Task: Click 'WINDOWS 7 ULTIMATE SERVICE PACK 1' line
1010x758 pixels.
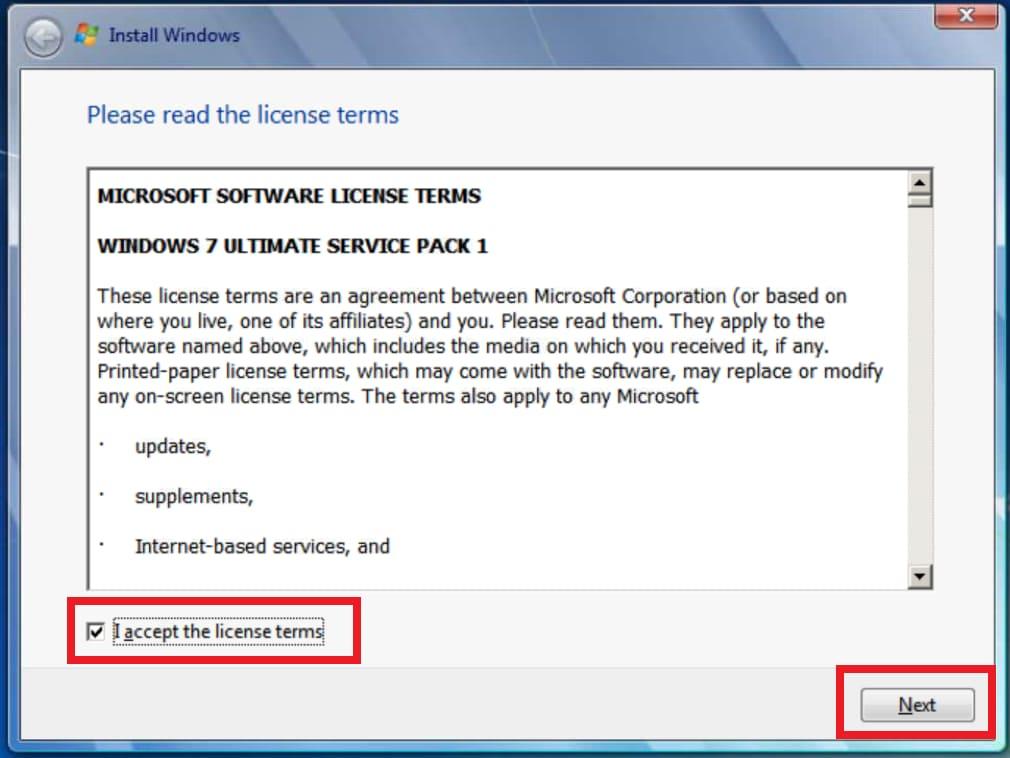Action: 292,246
